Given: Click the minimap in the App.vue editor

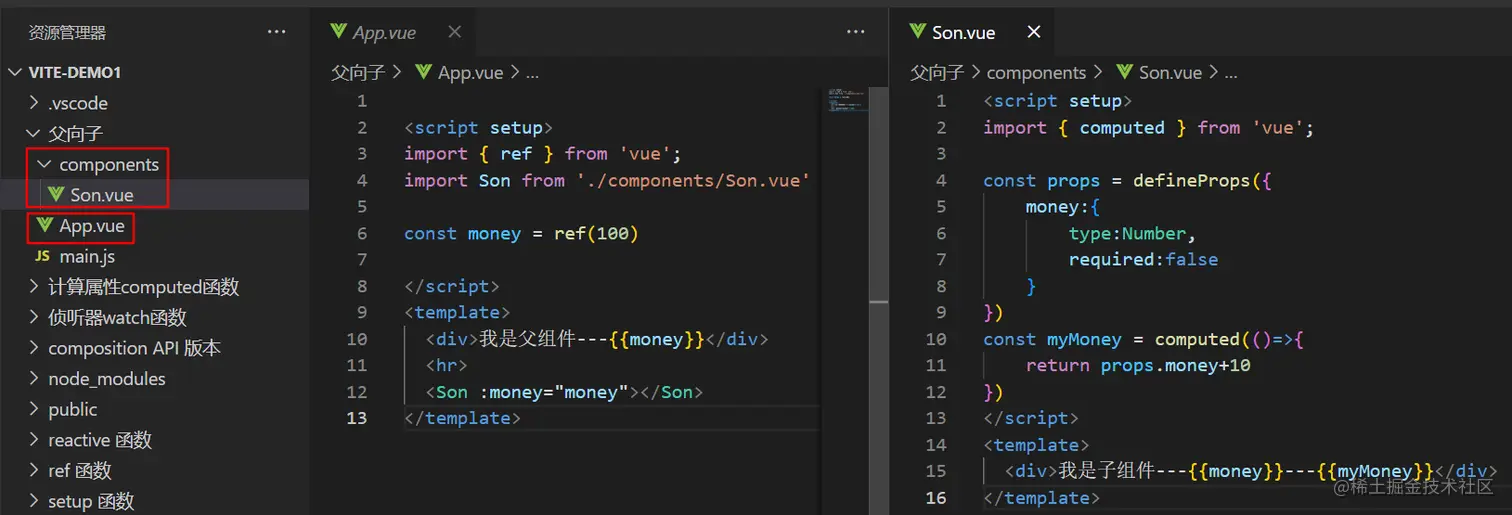Looking at the screenshot, I should (845, 102).
